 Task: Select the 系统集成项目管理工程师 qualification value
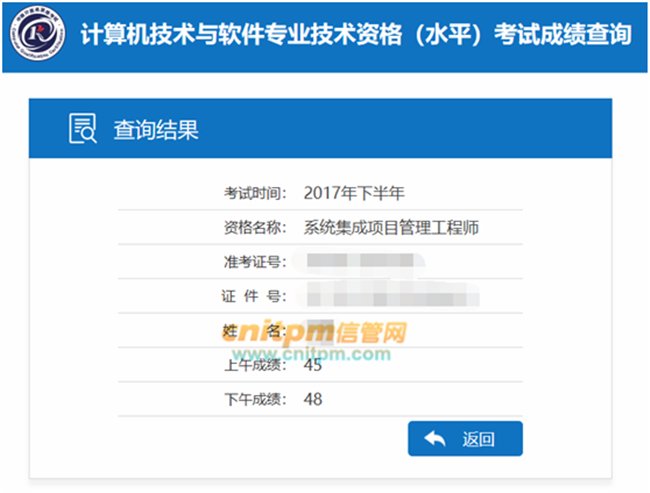pyautogui.click(x=392, y=228)
